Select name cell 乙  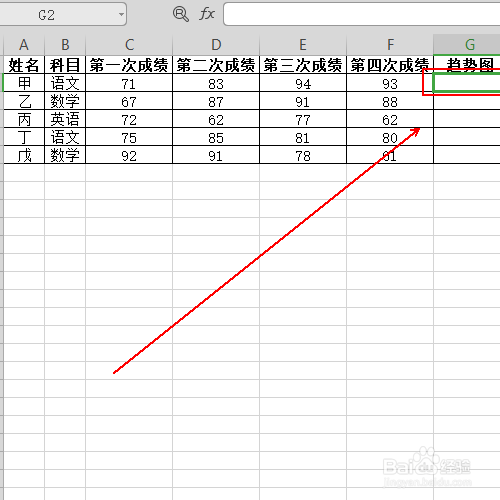point(24,101)
